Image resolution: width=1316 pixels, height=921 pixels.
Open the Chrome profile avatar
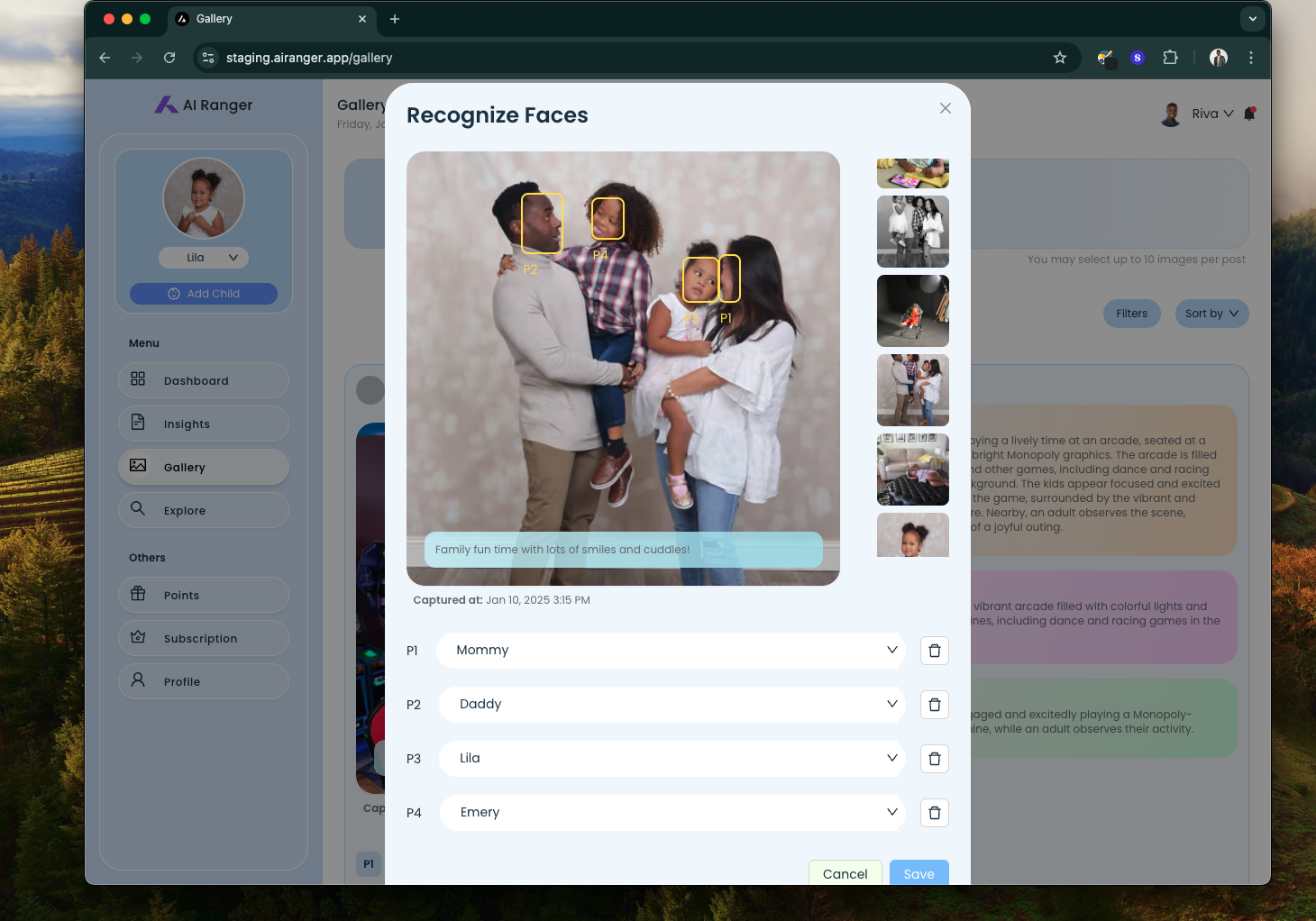pos(1219,58)
